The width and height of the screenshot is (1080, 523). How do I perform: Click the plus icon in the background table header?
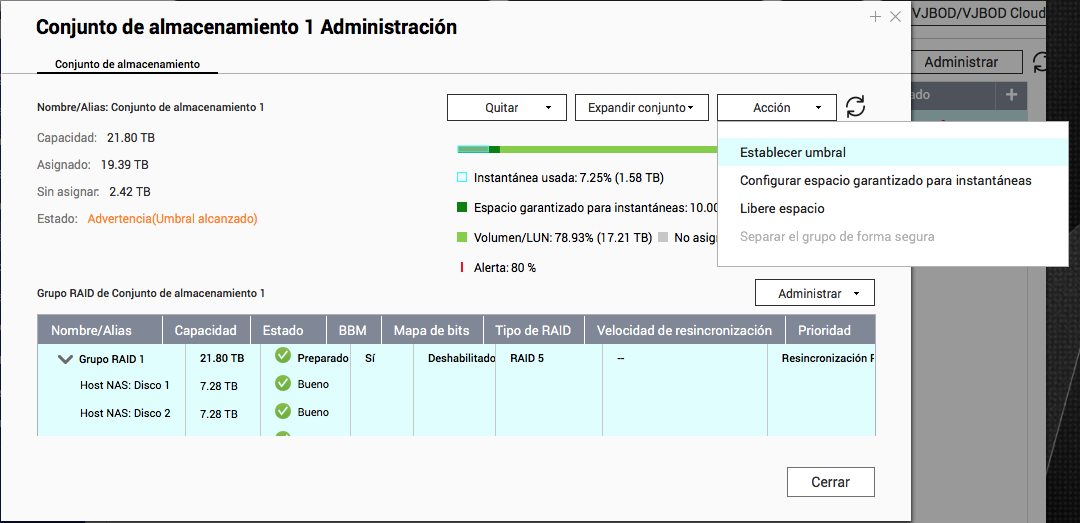coord(1011,95)
